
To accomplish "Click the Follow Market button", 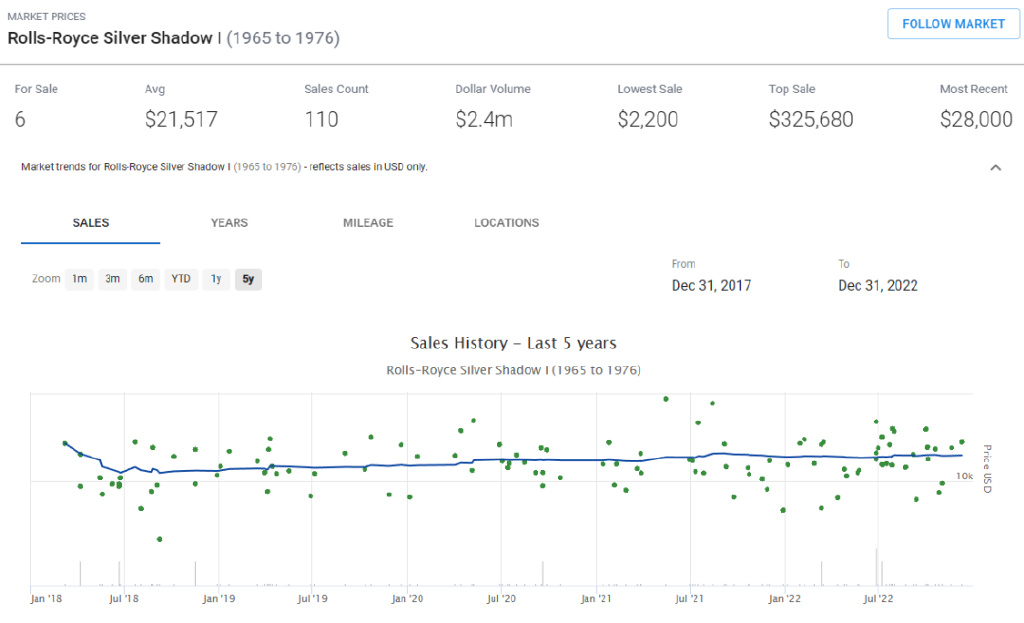I will pos(953,24).
